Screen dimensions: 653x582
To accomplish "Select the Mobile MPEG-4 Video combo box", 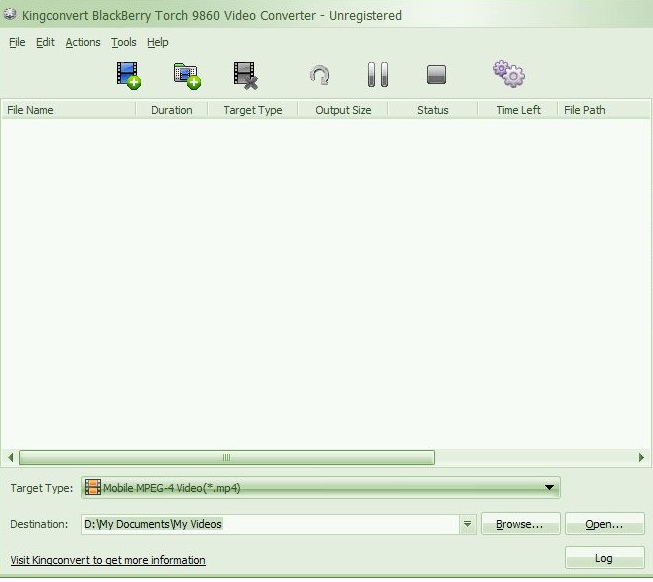I will click(x=321, y=487).
